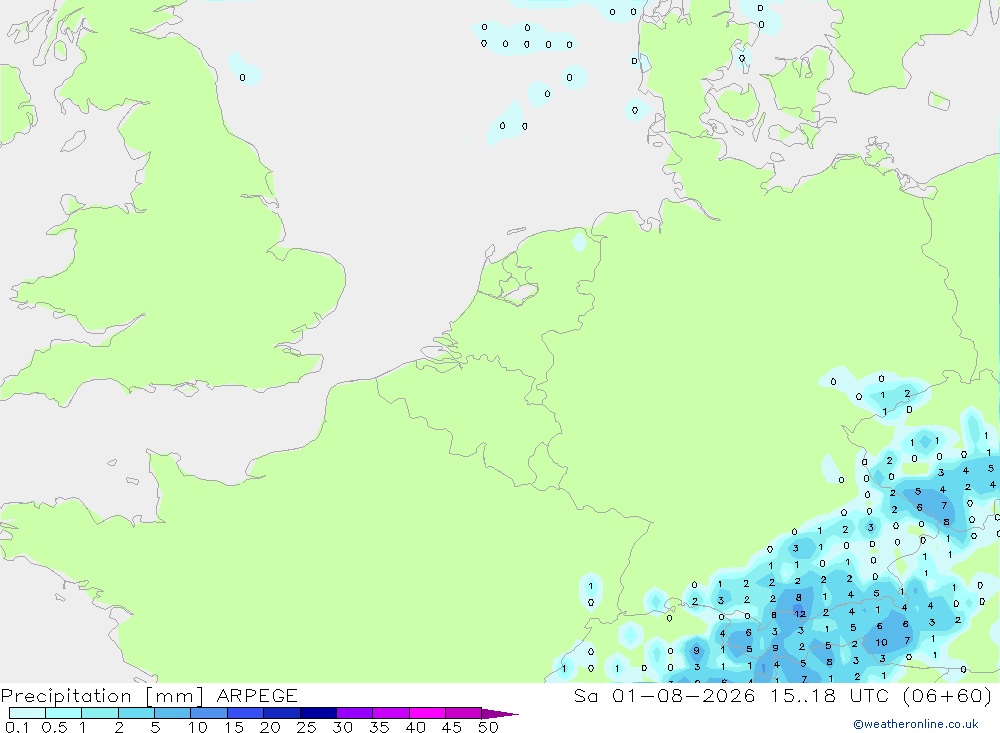
Task: Pick the 35–40 mm purple legend swatch
Action: tap(391, 713)
